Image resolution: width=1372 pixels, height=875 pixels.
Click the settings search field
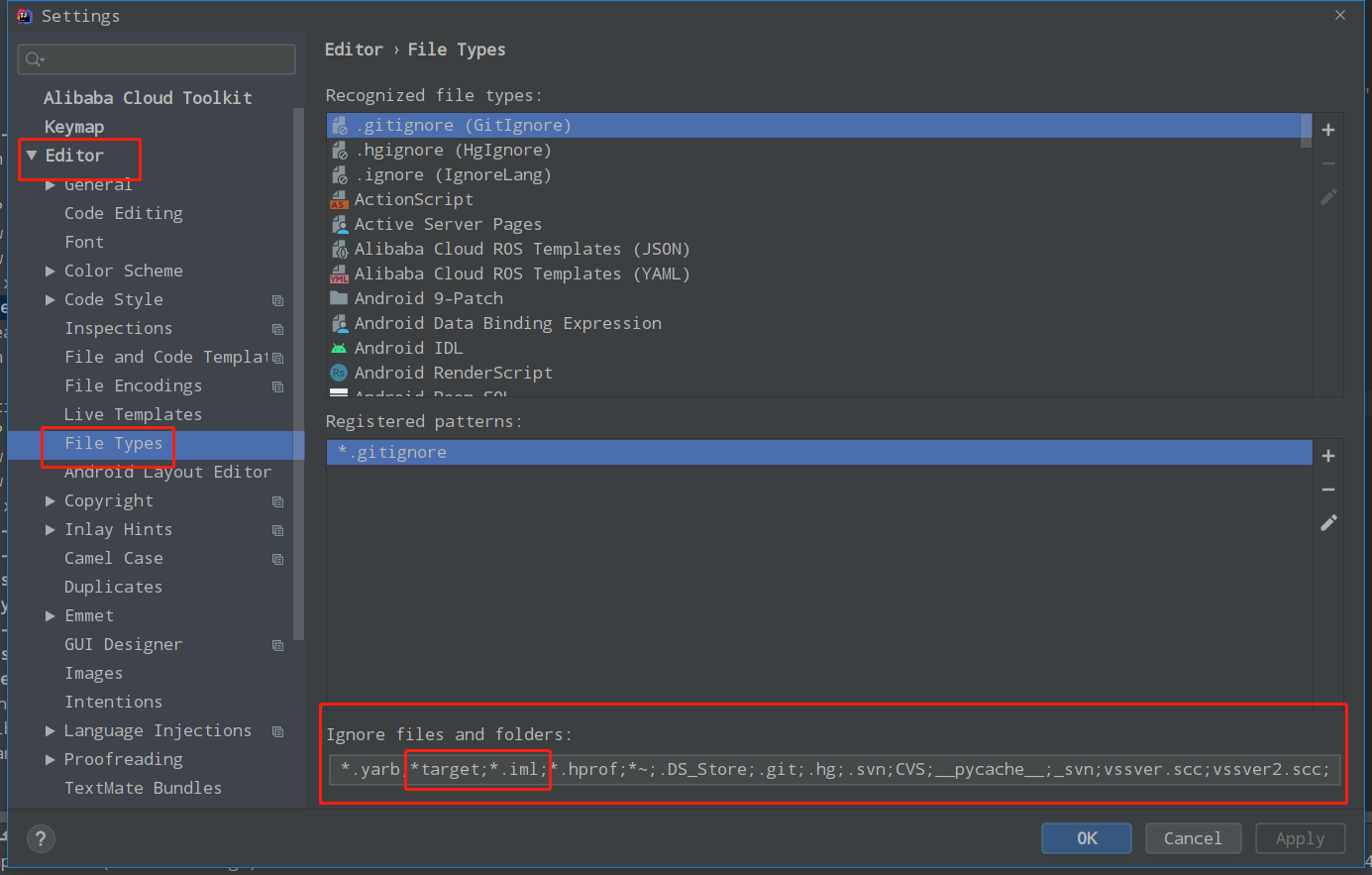157,59
